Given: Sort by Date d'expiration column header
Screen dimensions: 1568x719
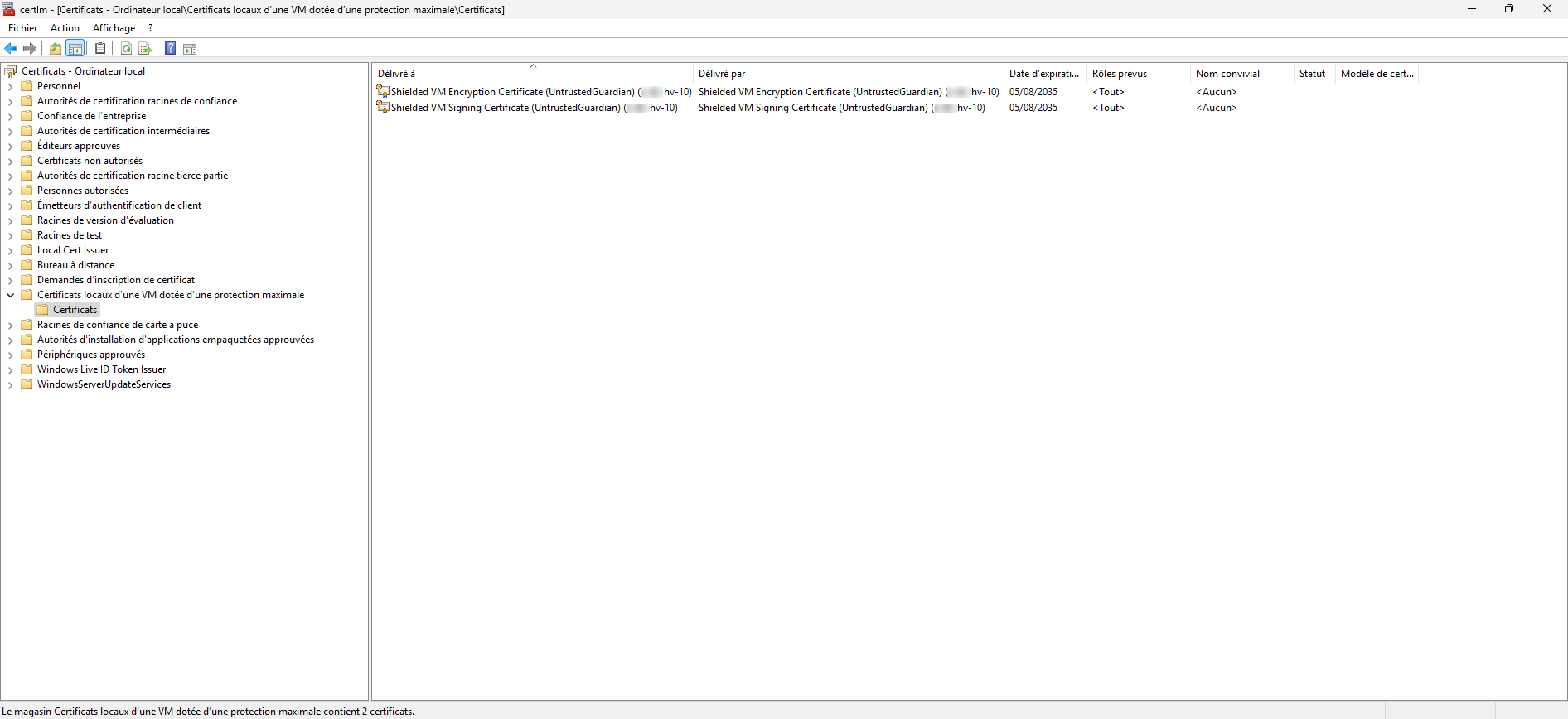Looking at the screenshot, I should (x=1043, y=74).
